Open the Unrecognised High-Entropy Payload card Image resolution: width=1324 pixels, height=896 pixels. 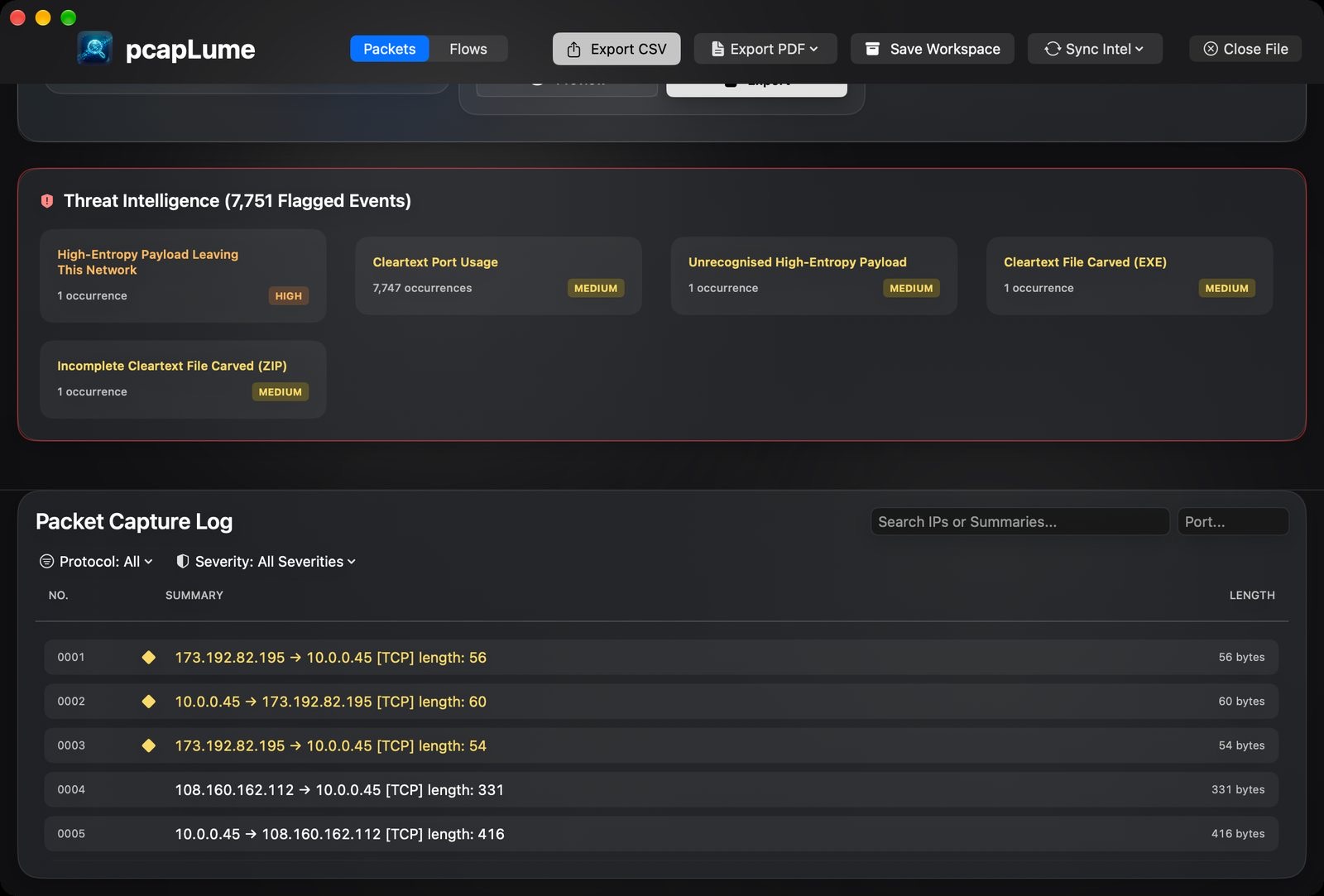pos(814,276)
